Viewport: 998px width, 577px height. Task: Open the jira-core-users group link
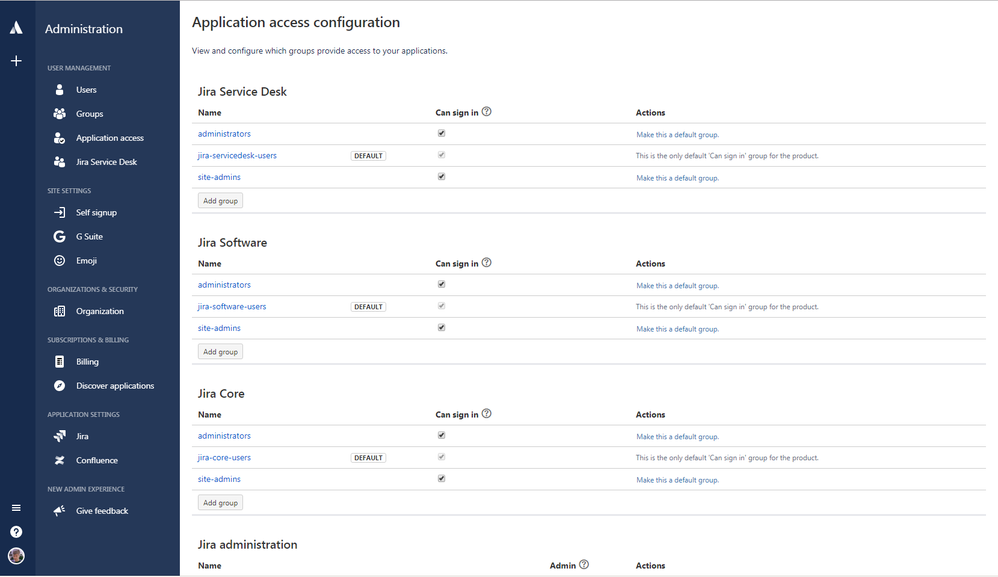coord(224,457)
